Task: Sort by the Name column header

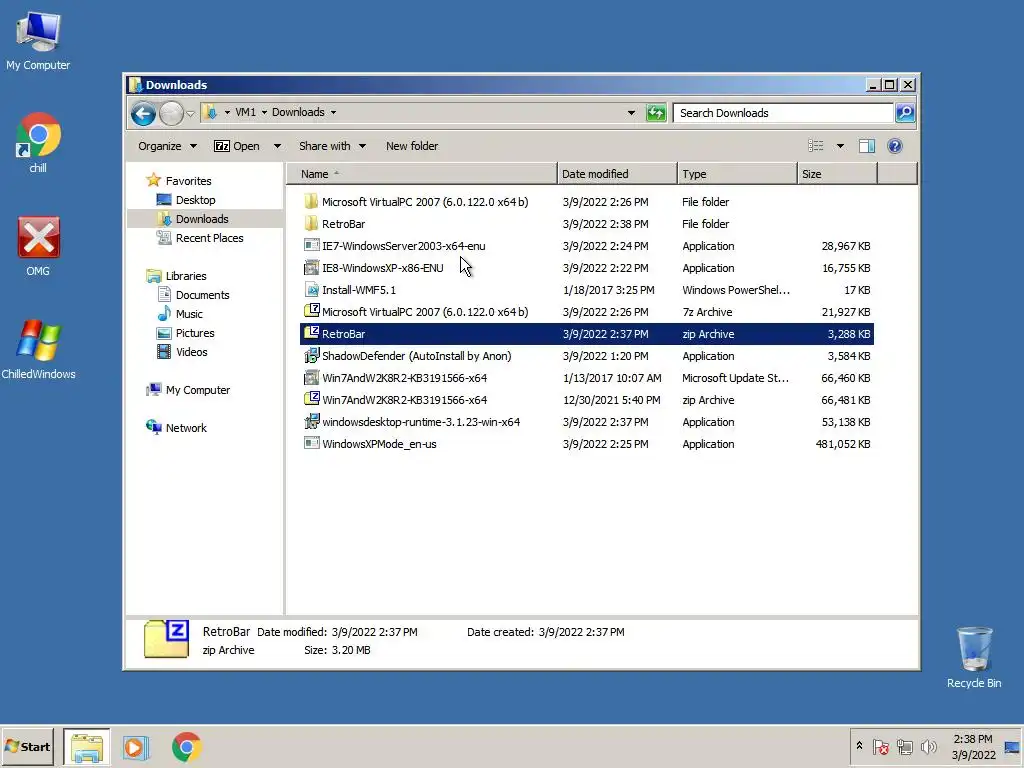Action: [x=421, y=174]
